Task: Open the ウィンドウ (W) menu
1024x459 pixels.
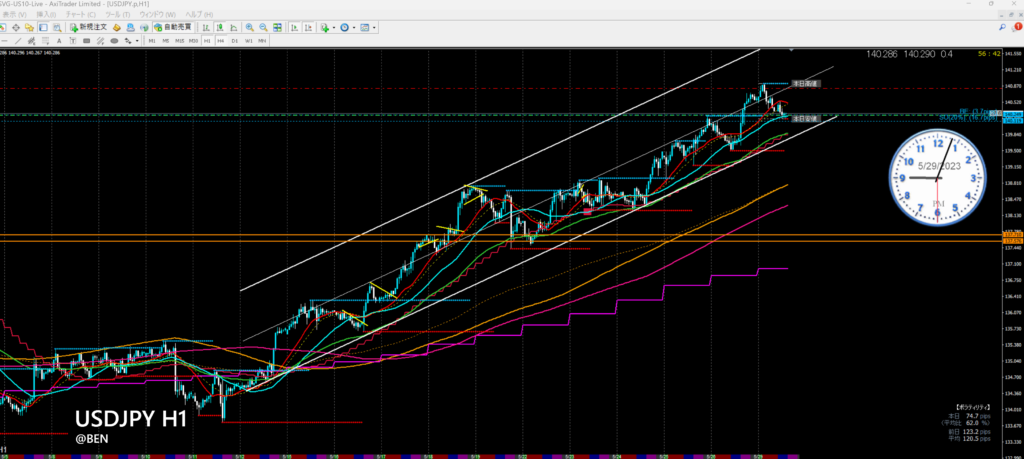Action: [x=157, y=14]
